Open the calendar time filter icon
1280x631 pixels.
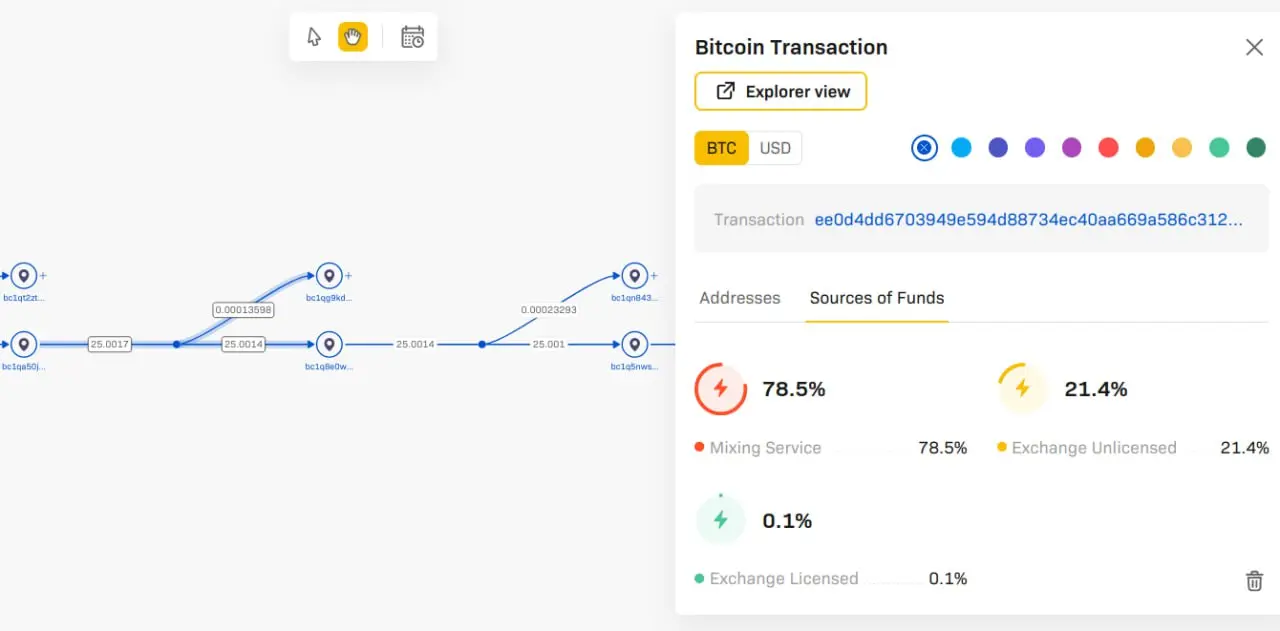(412, 37)
